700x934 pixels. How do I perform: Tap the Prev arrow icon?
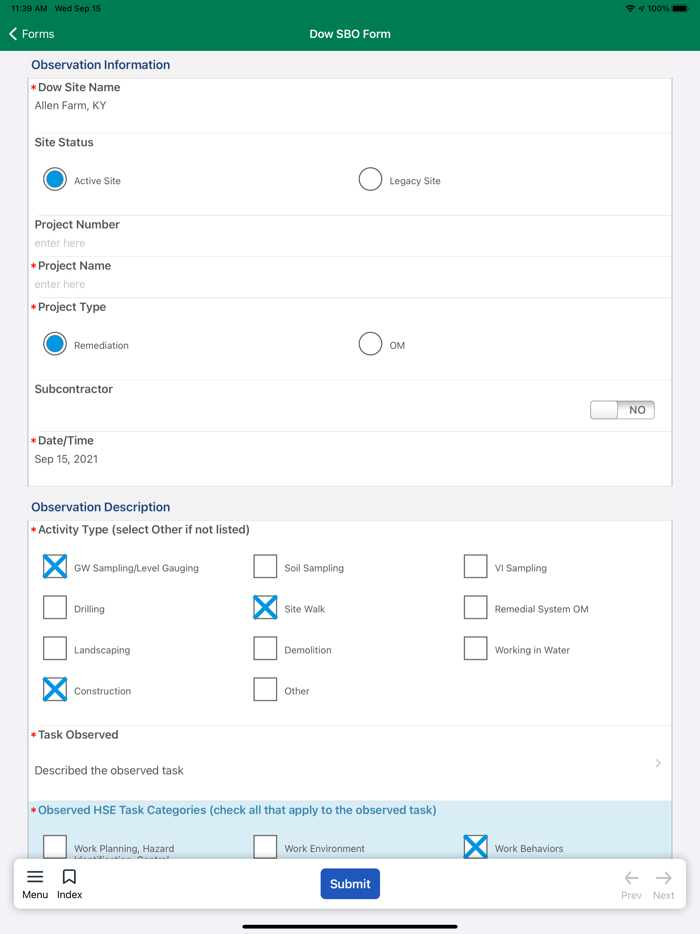tap(631, 878)
